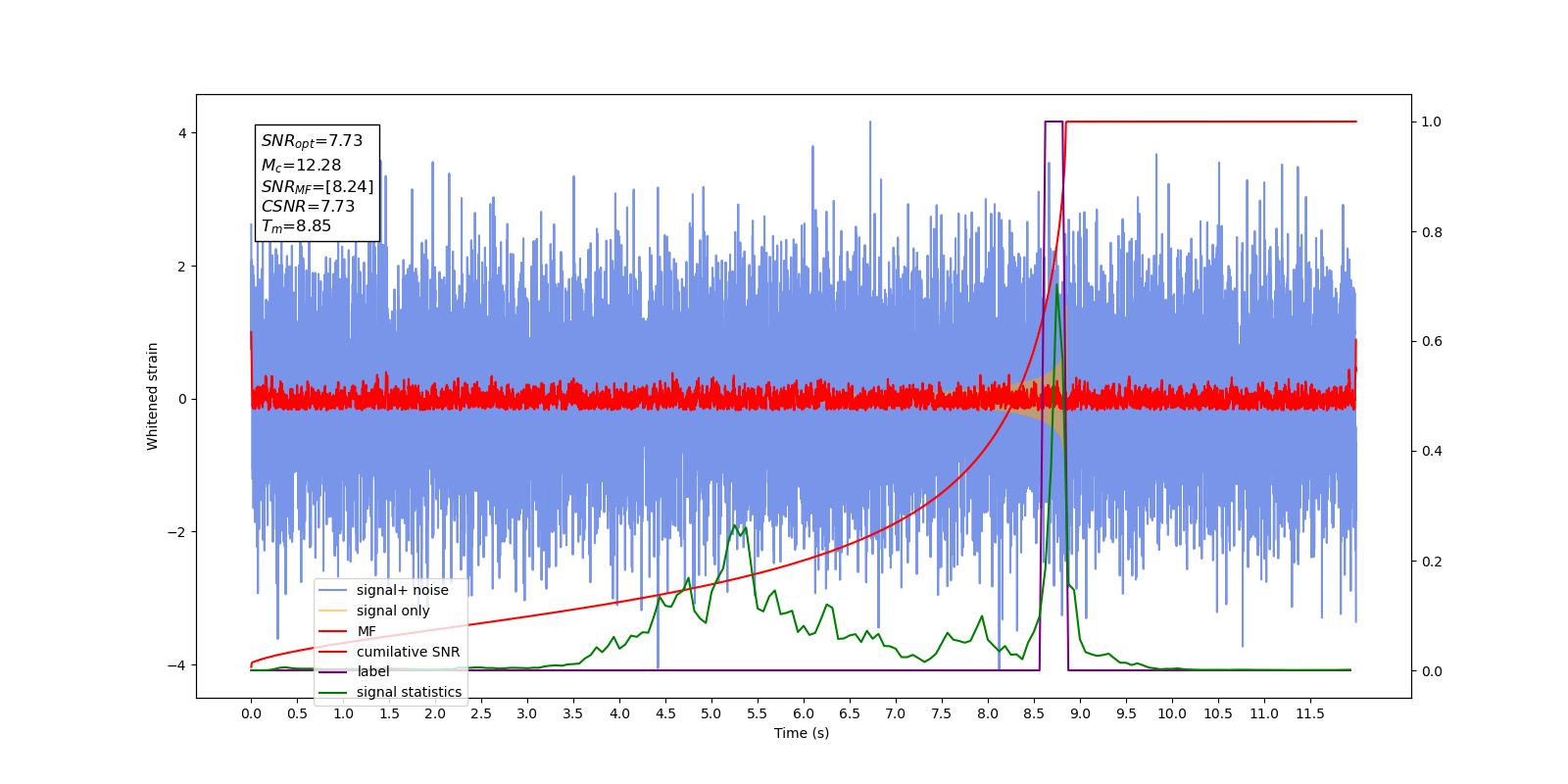Screen dimensions: 1568x784
Task: Click the SNRopt=7.73 annotation text
Action: point(312,141)
